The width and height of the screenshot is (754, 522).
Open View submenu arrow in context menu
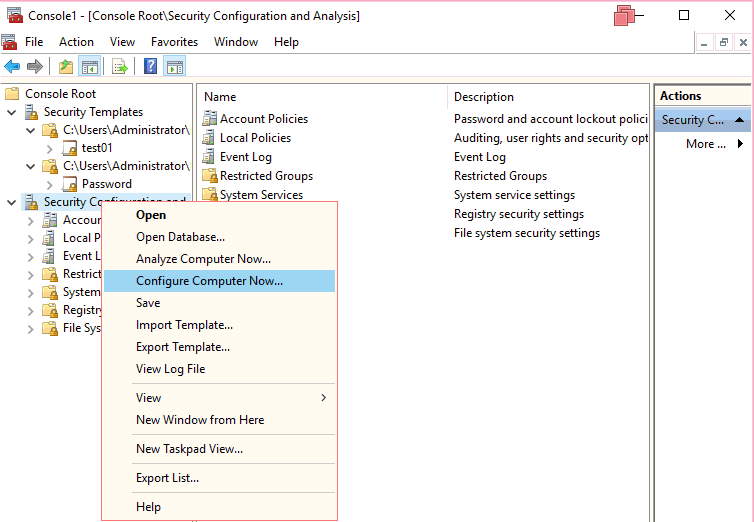point(323,398)
